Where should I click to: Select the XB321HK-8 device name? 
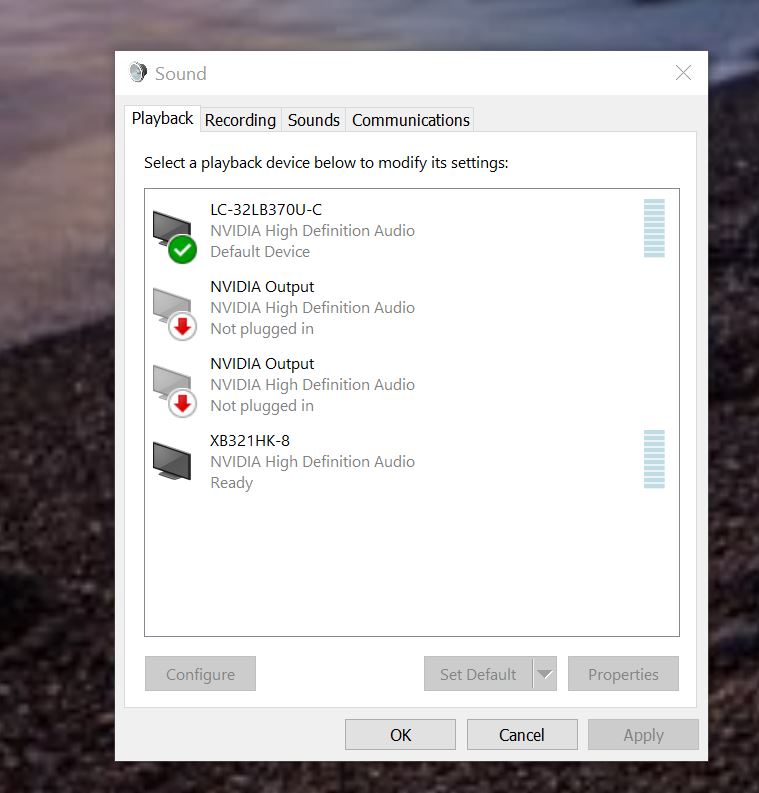pos(250,440)
